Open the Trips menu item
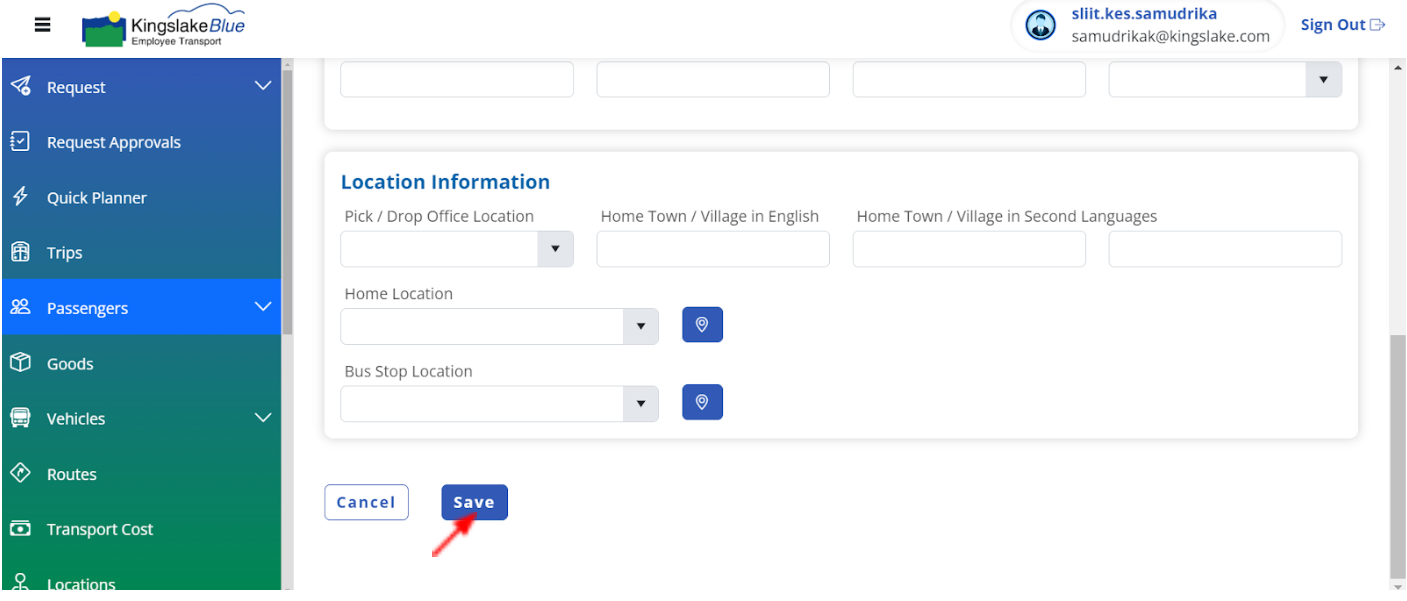Screen dimensions: 1407x601 [x=141, y=252]
